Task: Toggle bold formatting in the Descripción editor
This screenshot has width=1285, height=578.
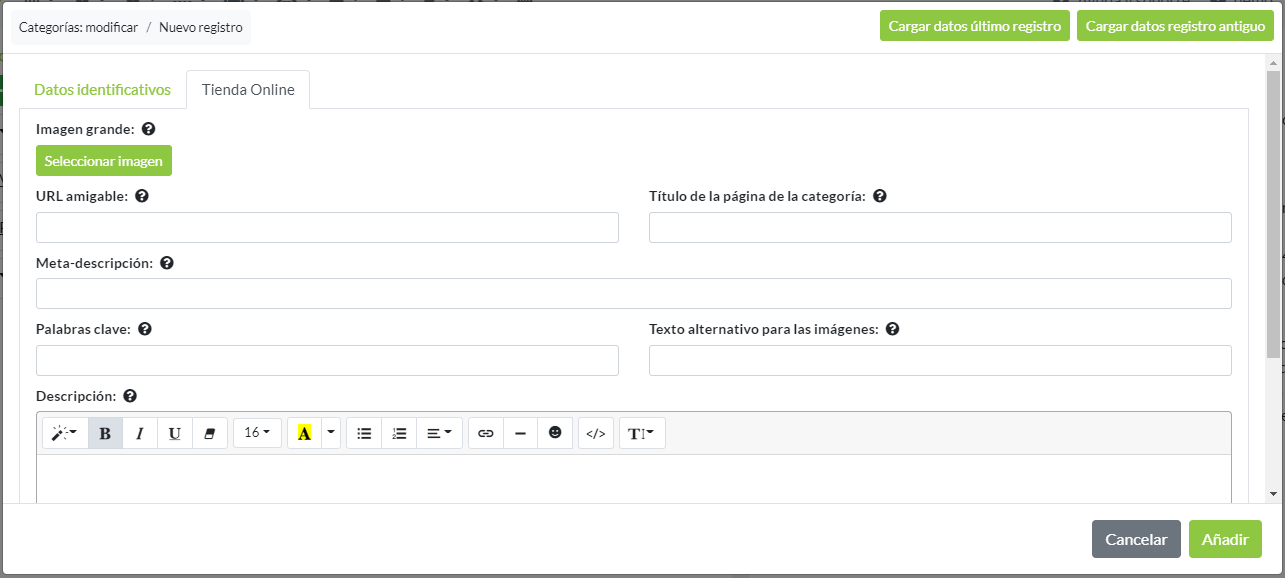Action: click(x=105, y=433)
